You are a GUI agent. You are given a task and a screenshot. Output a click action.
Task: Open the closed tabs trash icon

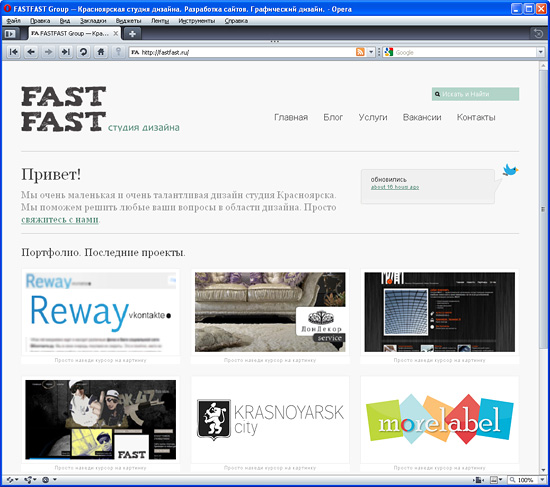[537, 34]
